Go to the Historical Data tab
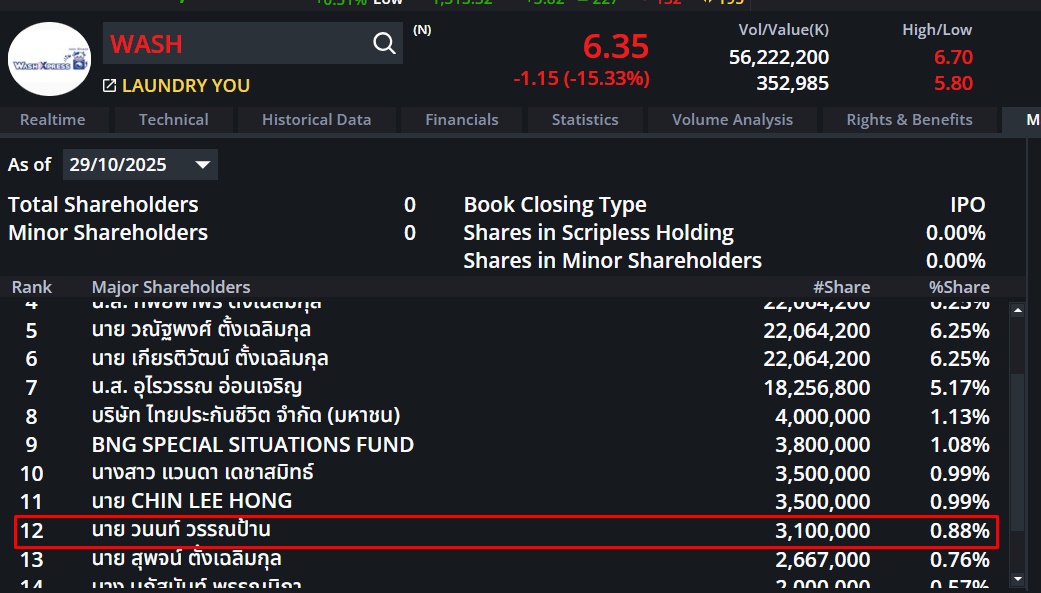Image resolution: width=1041 pixels, height=593 pixels. coord(316,120)
